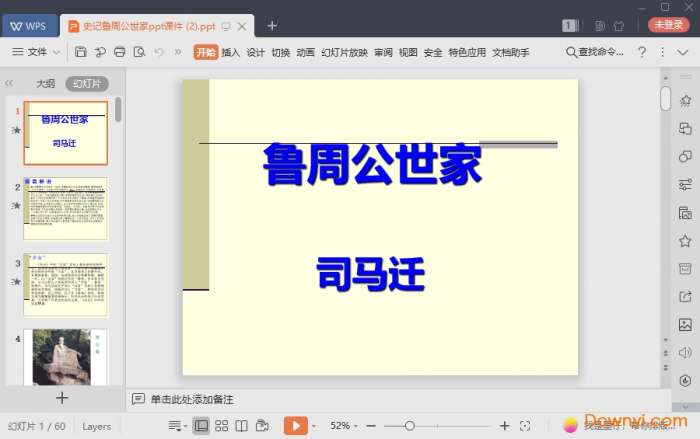Open slideshow options dropdown arrow
The width and height of the screenshot is (700, 439).
[x=314, y=426]
